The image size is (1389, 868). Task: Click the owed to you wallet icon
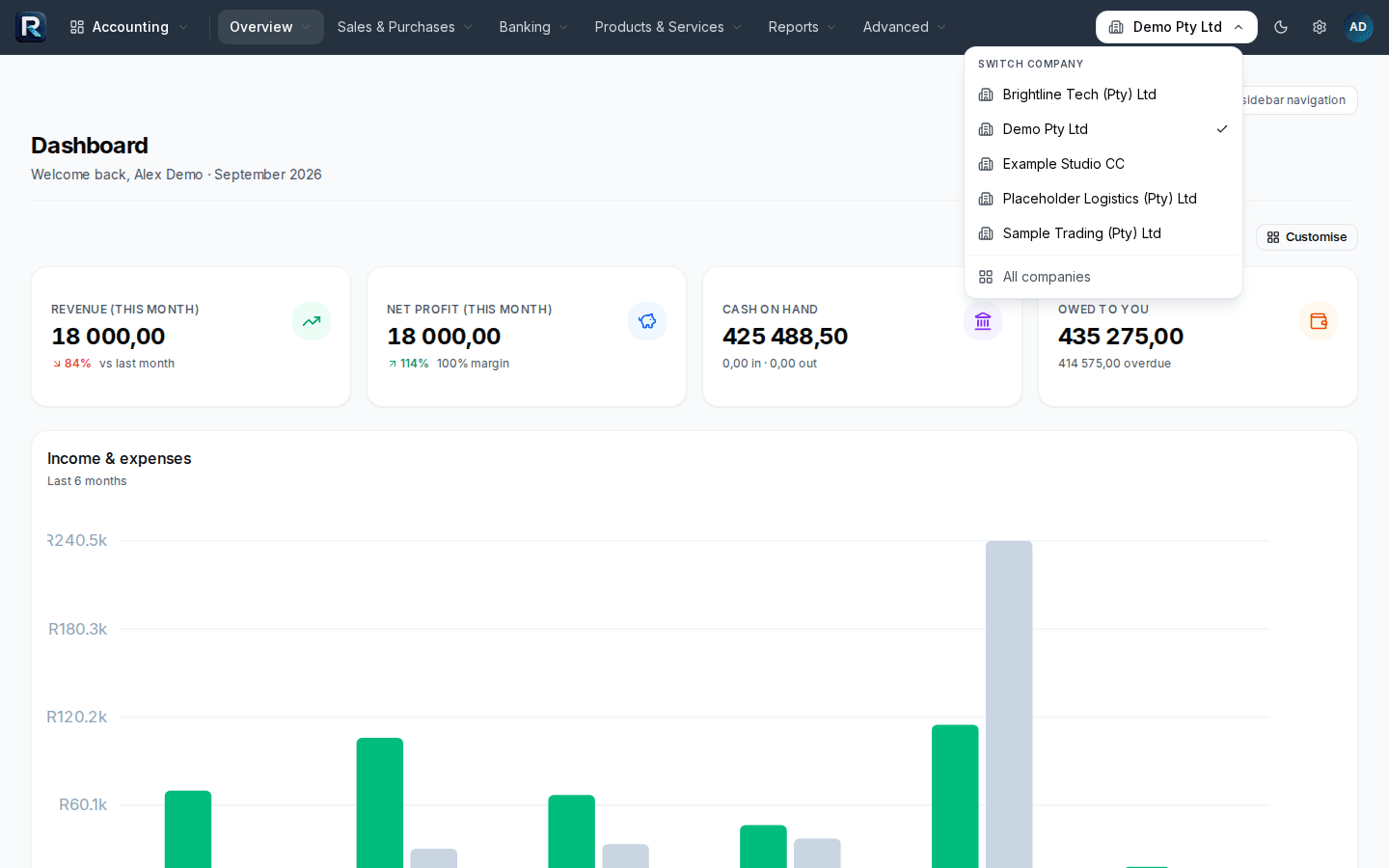1319,321
